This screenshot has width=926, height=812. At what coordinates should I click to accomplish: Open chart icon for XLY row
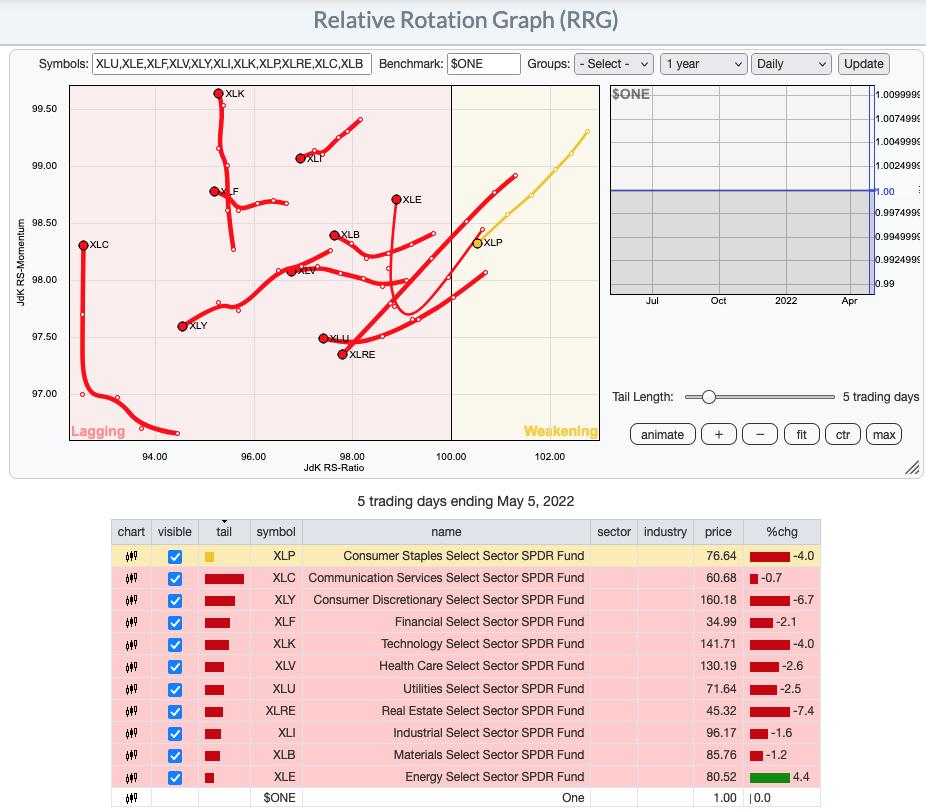(x=131, y=601)
